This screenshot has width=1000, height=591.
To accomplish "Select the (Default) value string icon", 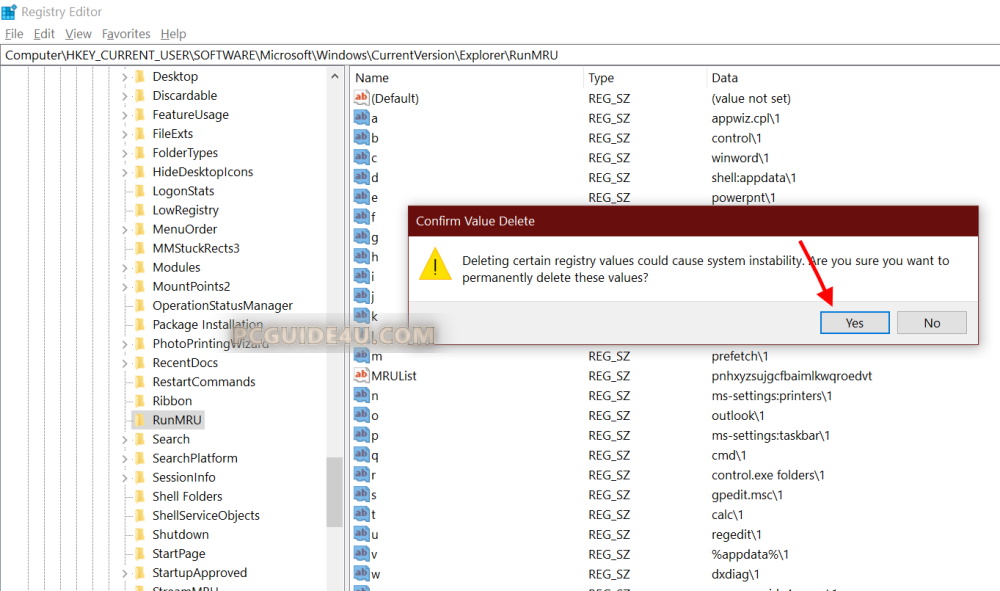I will click(x=362, y=98).
